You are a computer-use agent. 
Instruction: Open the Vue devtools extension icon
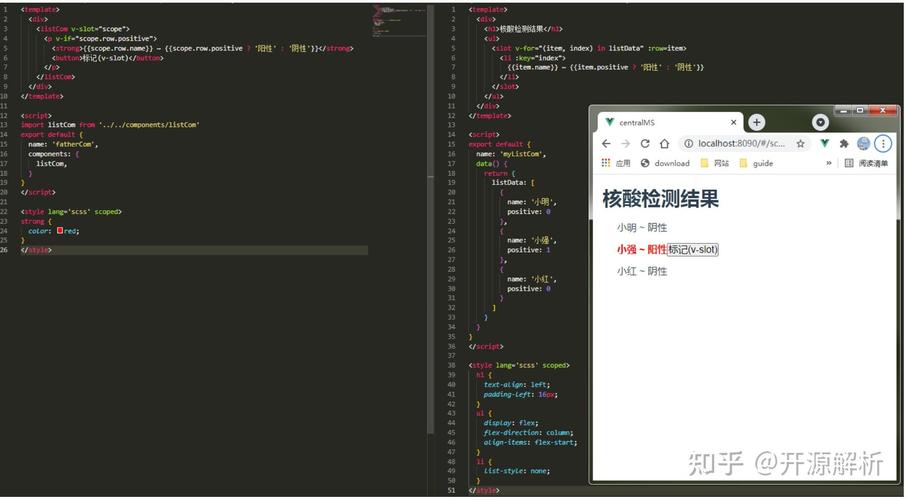(x=825, y=143)
